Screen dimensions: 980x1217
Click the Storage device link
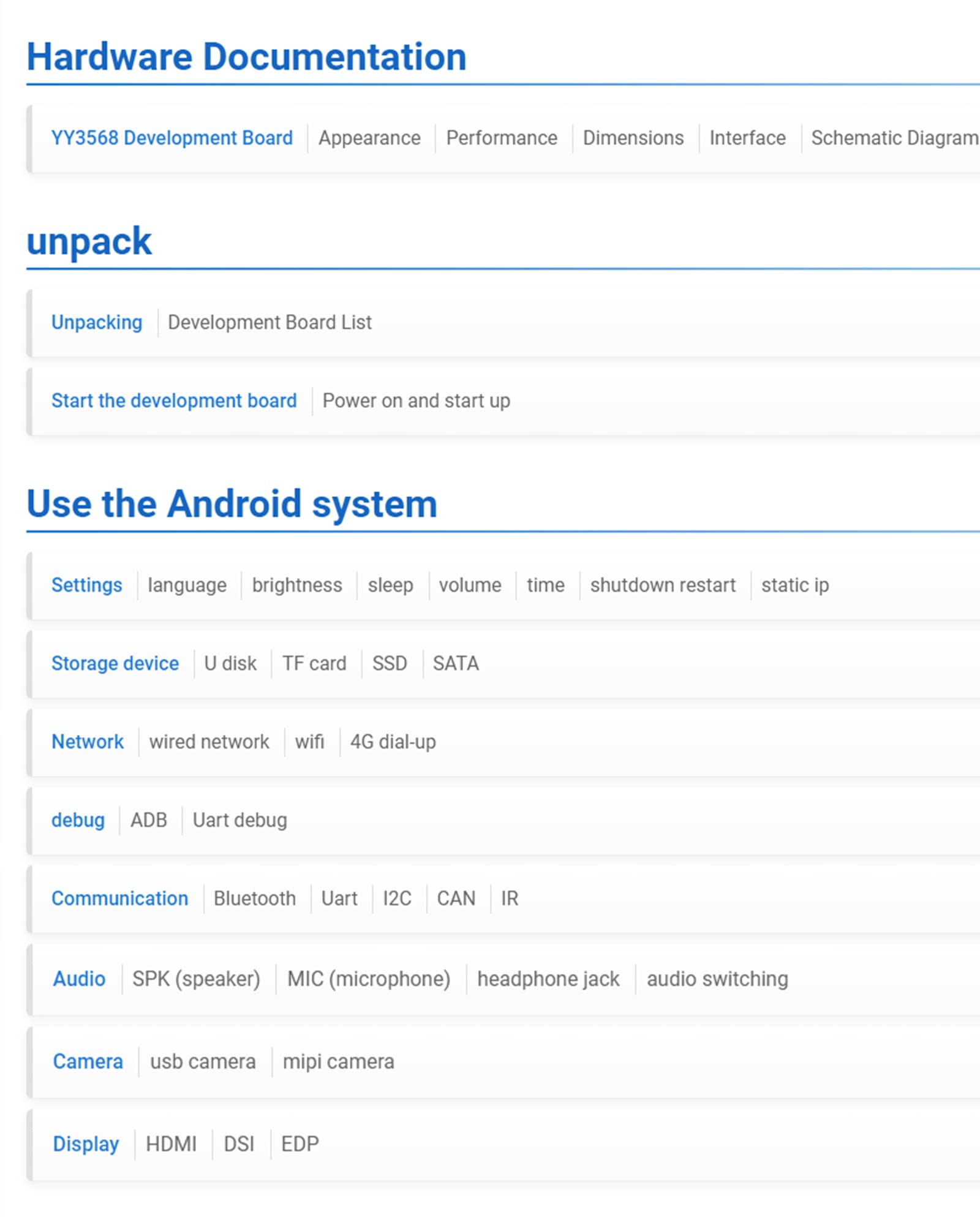[x=115, y=663]
